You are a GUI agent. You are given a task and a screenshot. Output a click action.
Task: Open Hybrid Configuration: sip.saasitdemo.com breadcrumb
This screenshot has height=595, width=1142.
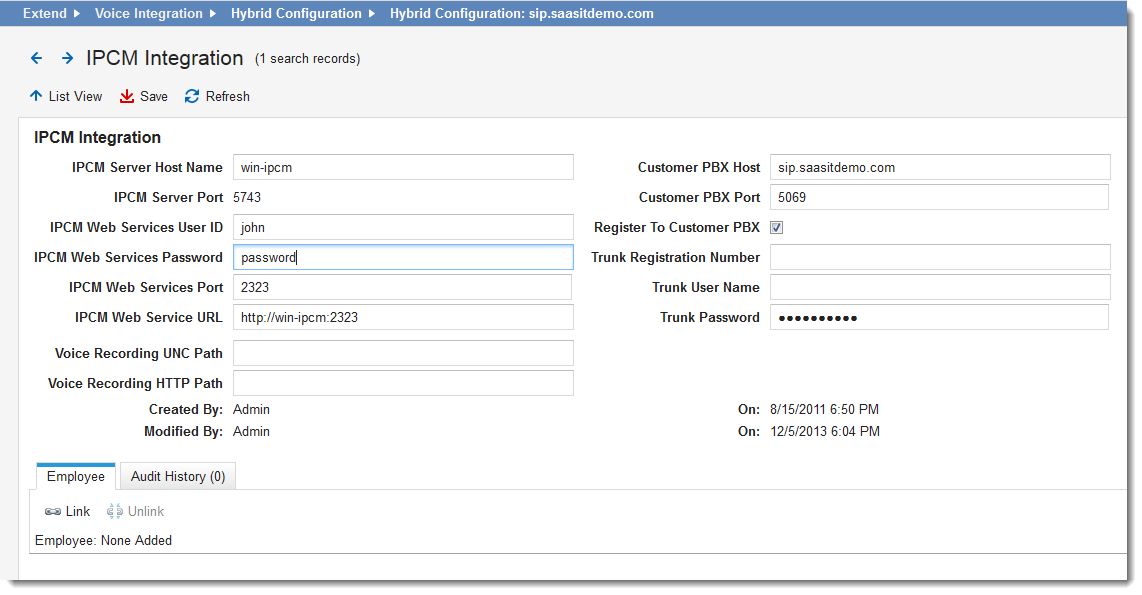(x=521, y=14)
